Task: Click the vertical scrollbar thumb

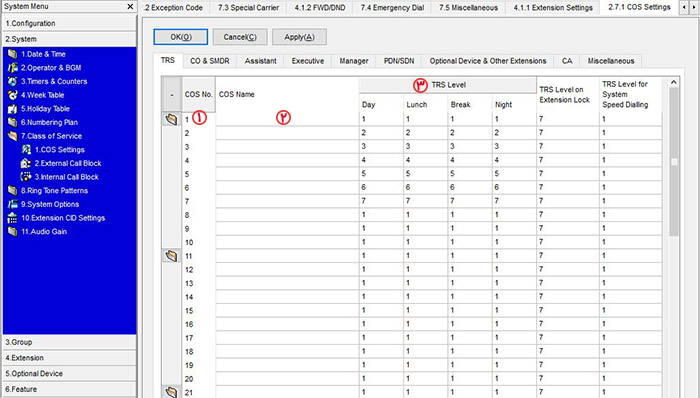Action: (674, 162)
